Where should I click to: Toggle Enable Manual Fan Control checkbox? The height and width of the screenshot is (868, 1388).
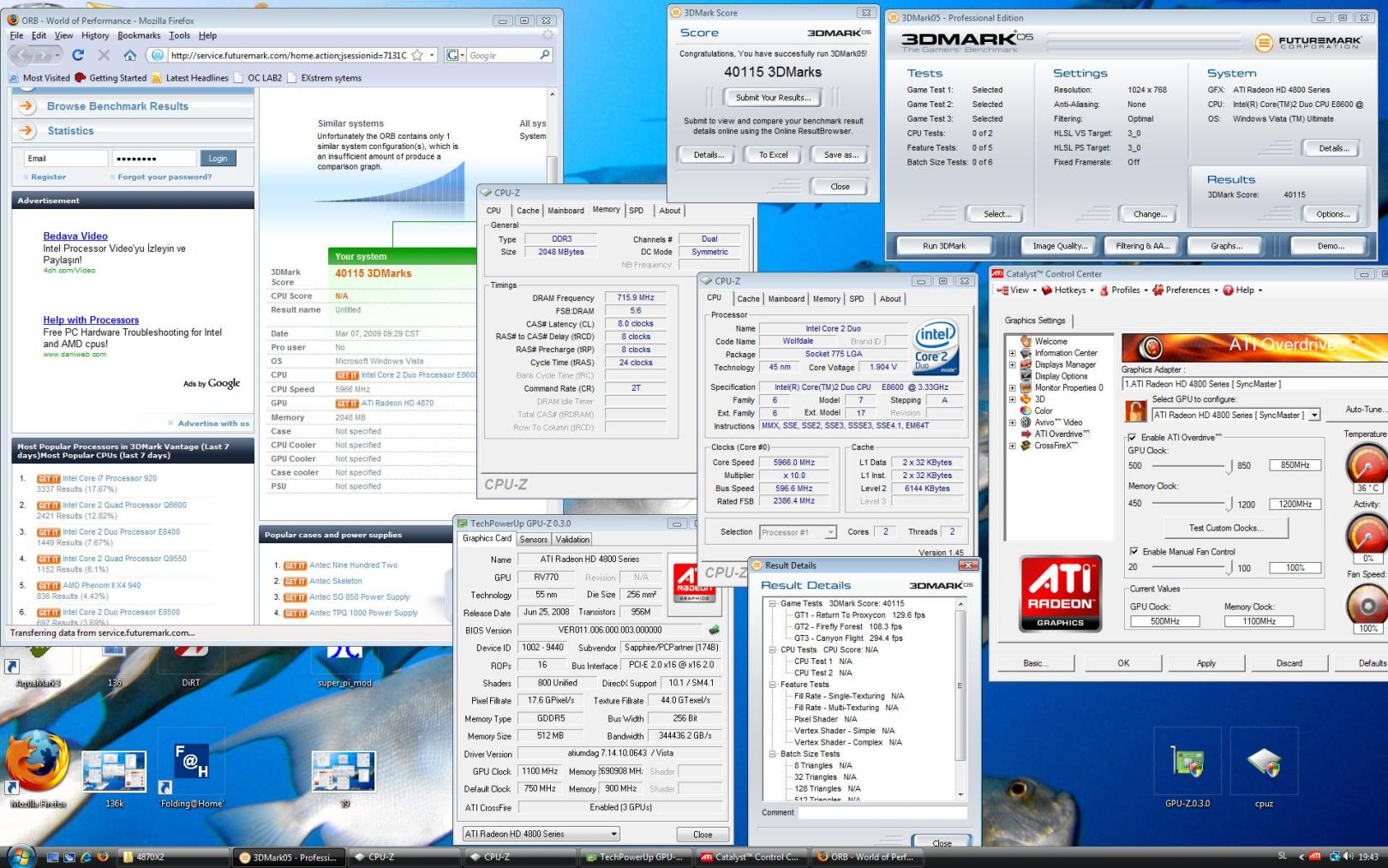click(x=1134, y=552)
